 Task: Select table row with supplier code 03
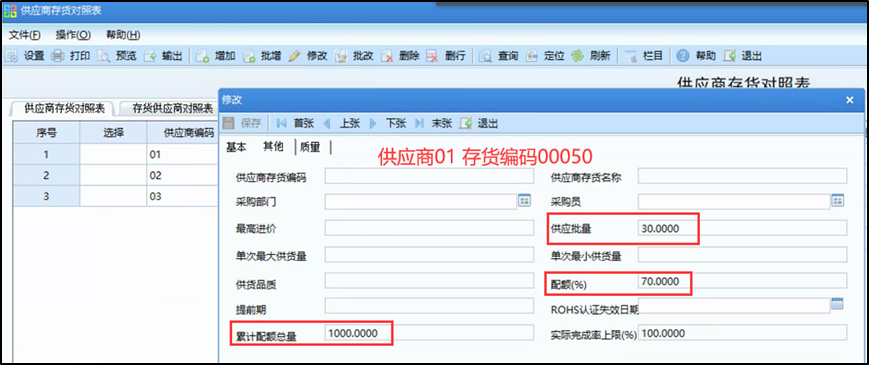click(x=115, y=197)
